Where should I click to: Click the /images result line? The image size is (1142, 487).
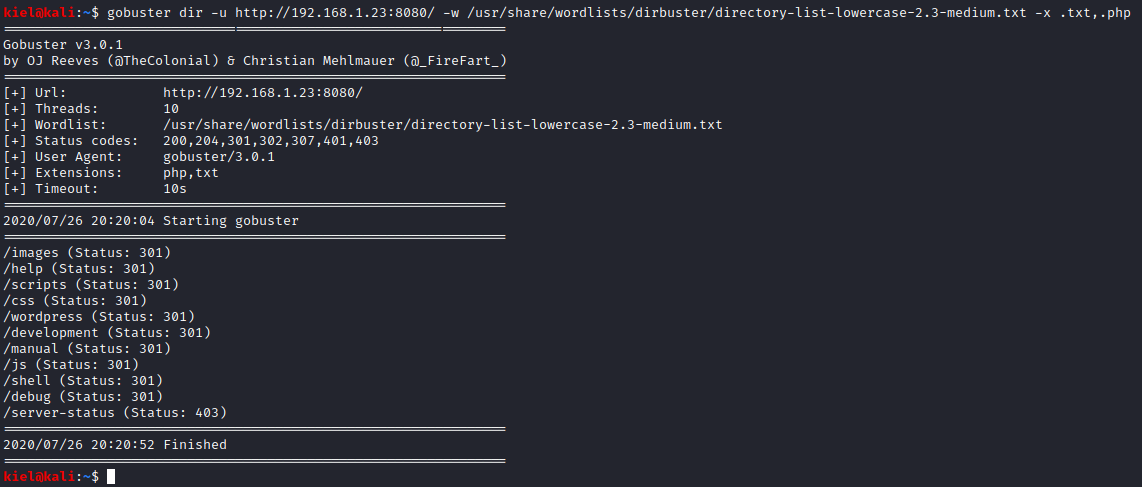coord(87,253)
